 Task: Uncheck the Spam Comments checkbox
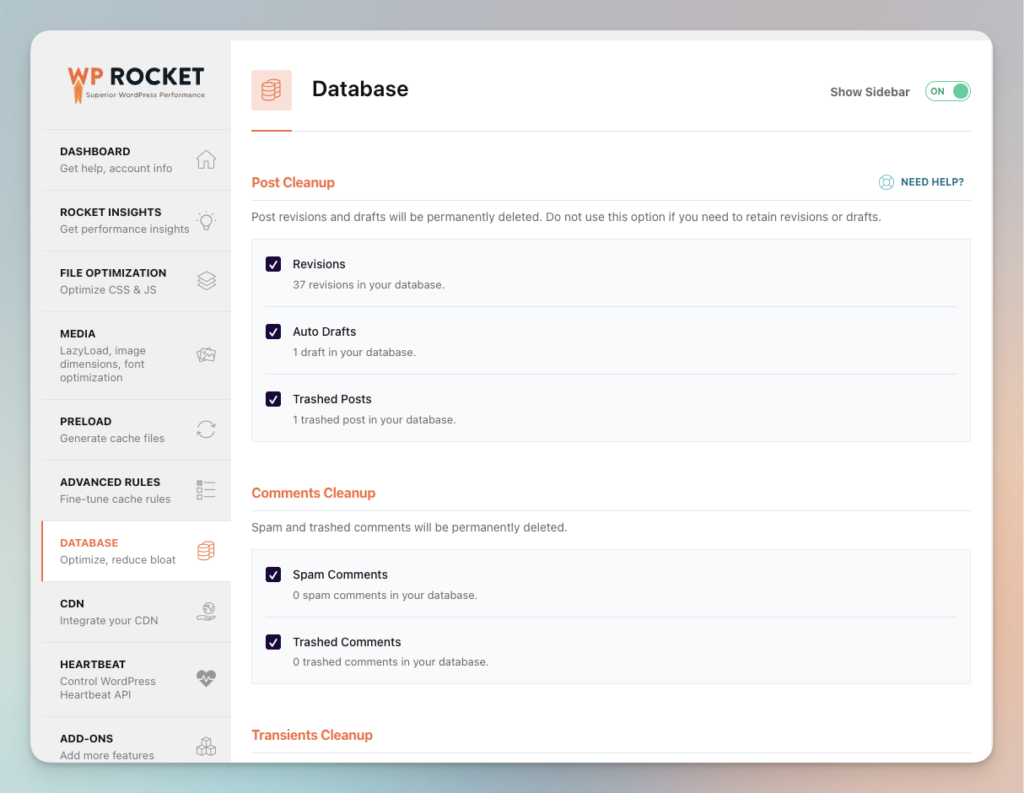pyautogui.click(x=273, y=574)
